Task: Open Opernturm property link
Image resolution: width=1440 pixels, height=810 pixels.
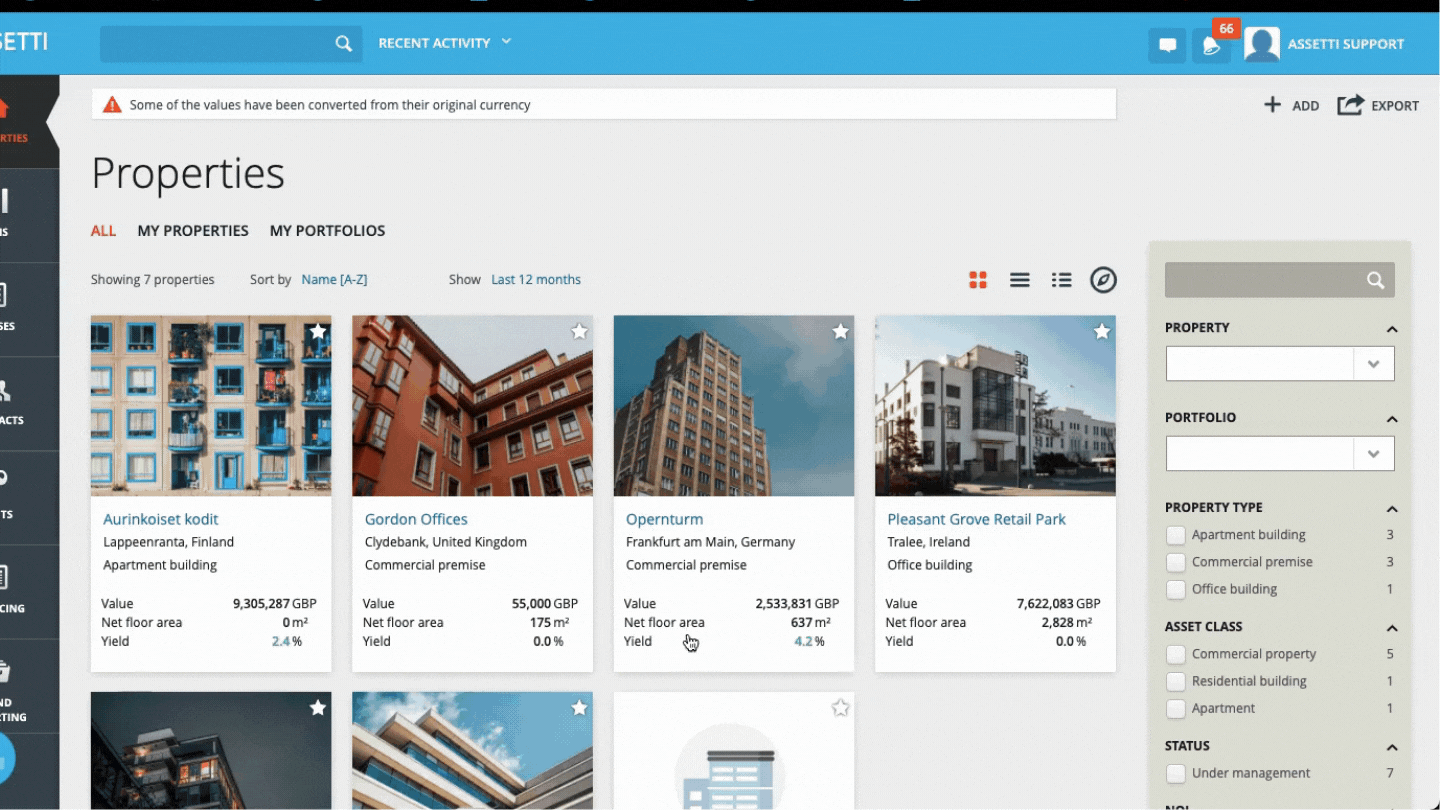Action: click(x=664, y=519)
